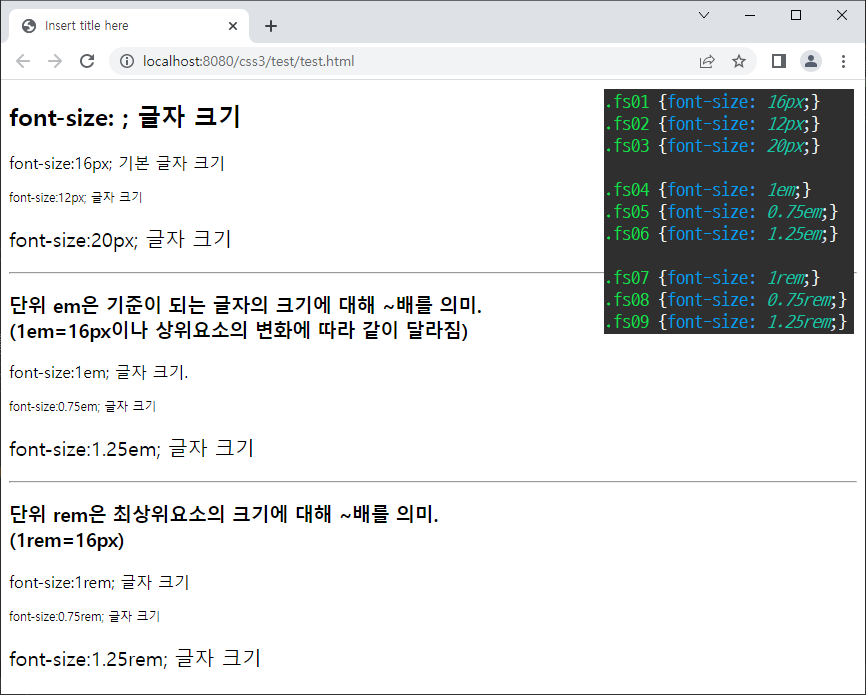Click code line '.fs08 {font-size: 0.75rem;}'
The height and width of the screenshot is (695, 866).
726,299
